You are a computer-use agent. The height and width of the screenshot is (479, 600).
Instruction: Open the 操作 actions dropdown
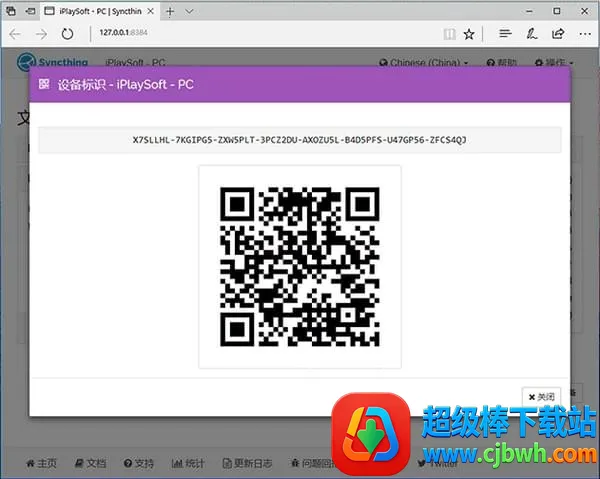coord(554,62)
